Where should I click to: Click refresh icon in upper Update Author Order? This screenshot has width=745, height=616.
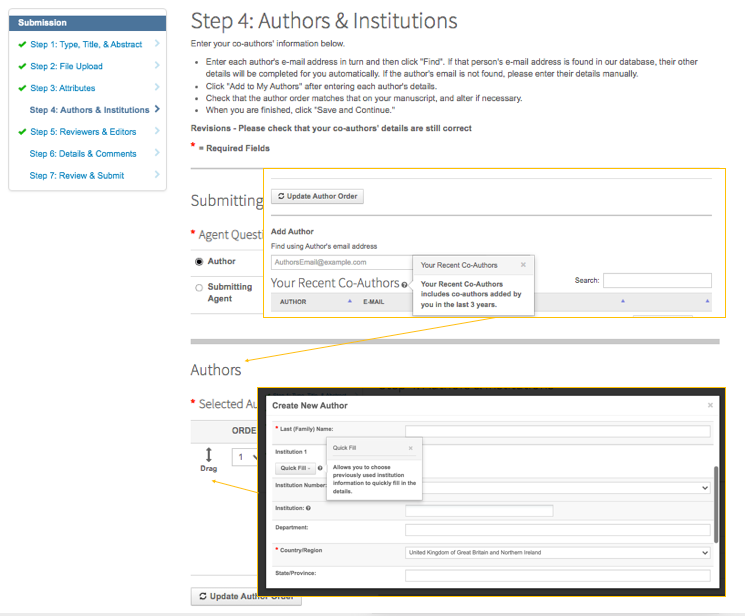tap(281, 196)
